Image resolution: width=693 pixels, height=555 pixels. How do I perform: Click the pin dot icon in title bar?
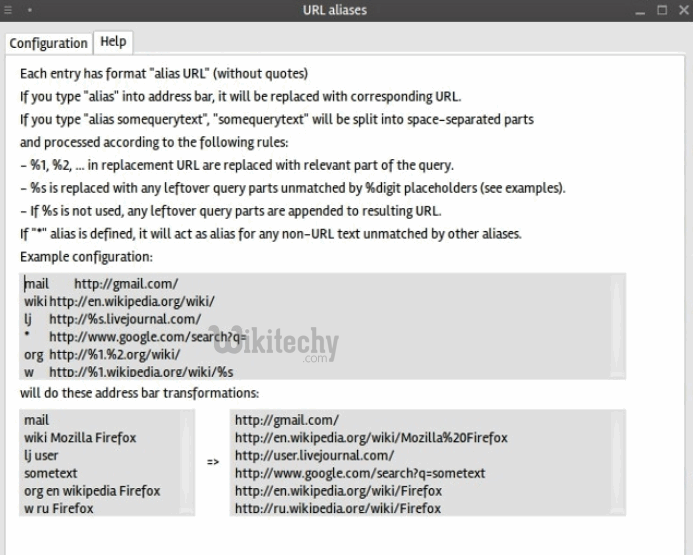tap(29, 10)
